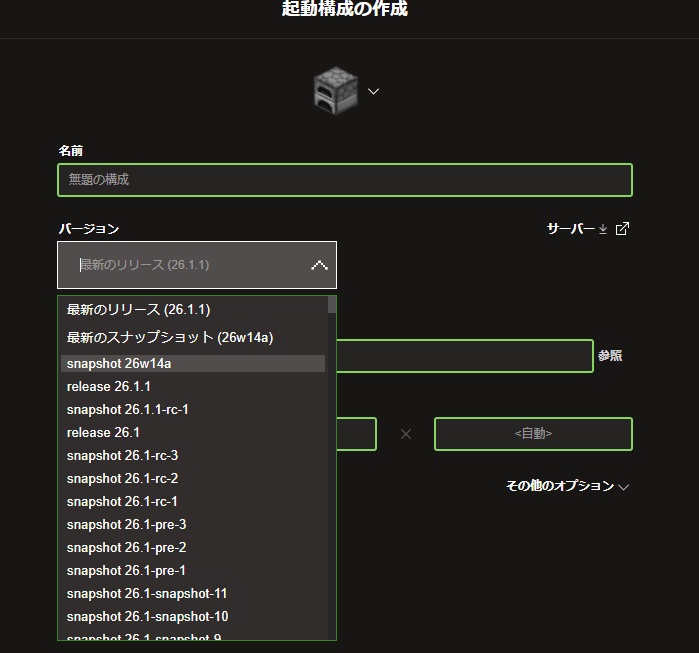The height and width of the screenshot is (653, 699).
Task: Select snapshot 26.1-rc-3 entry
Action: click(122, 455)
